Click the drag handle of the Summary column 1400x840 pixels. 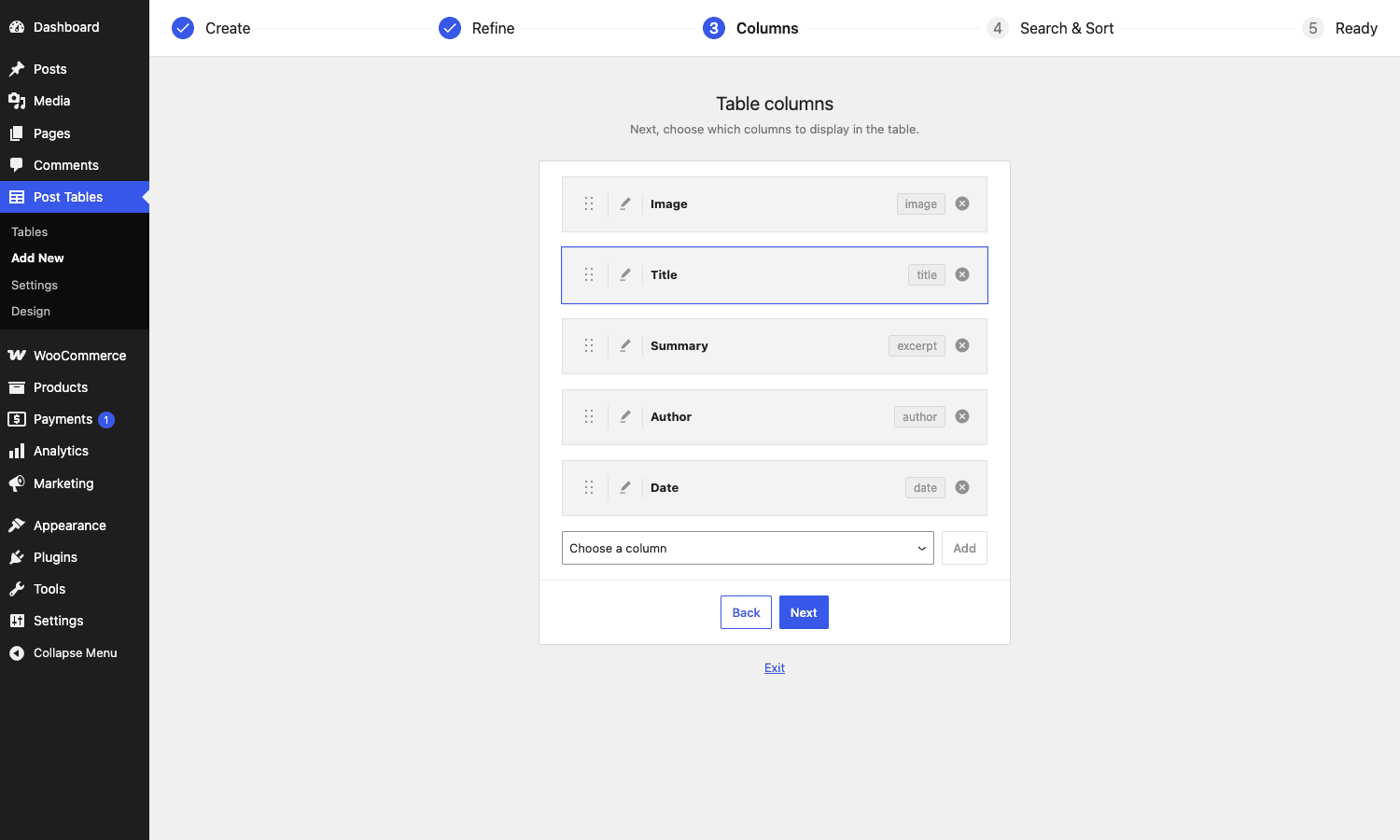click(x=589, y=345)
